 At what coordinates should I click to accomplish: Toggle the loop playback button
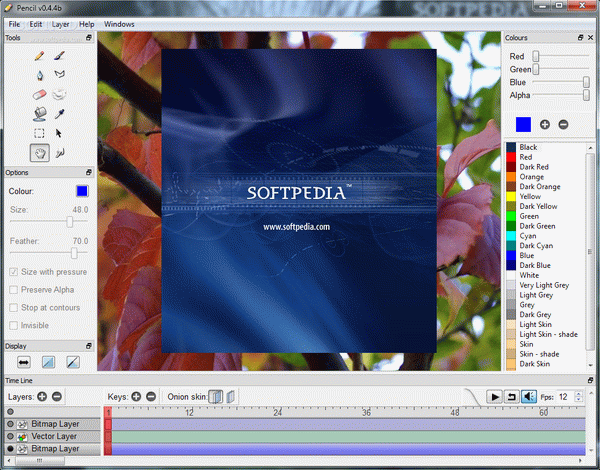511,397
